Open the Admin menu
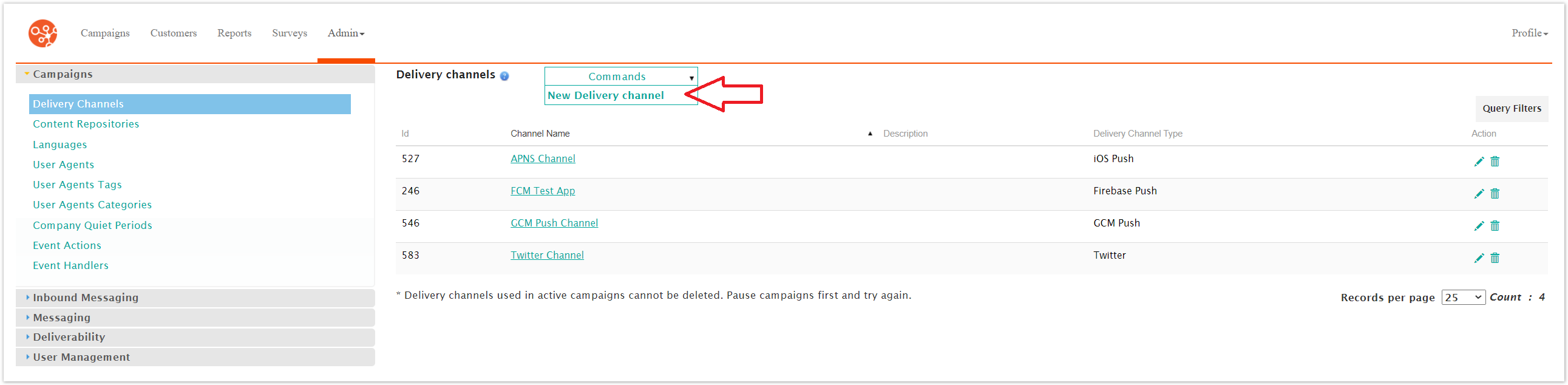 pos(345,33)
